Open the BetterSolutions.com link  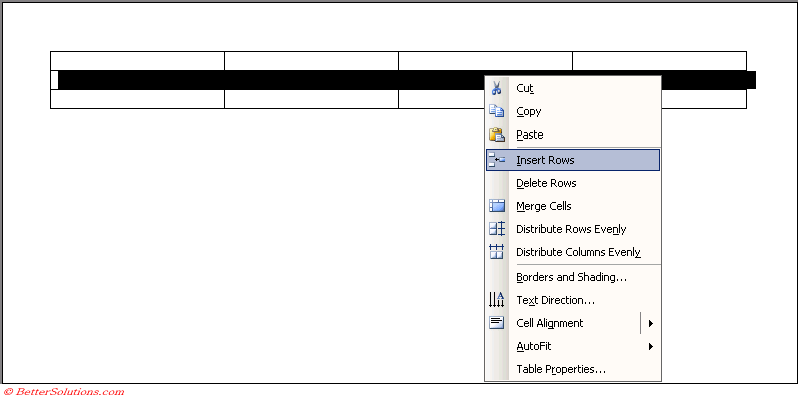point(63,392)
